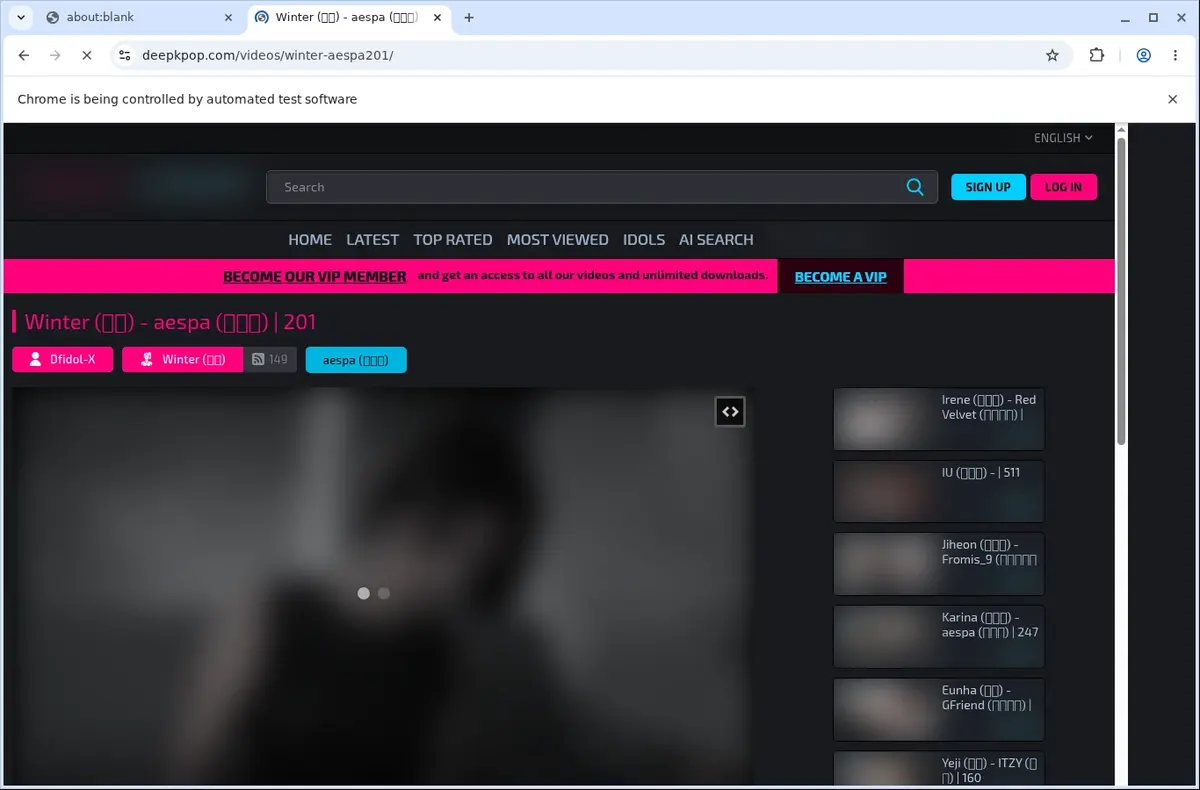Open the tab search chevron in Chrome
Image resolution: width=1200 pixels, height=790 pixels.
coord(20,17)
